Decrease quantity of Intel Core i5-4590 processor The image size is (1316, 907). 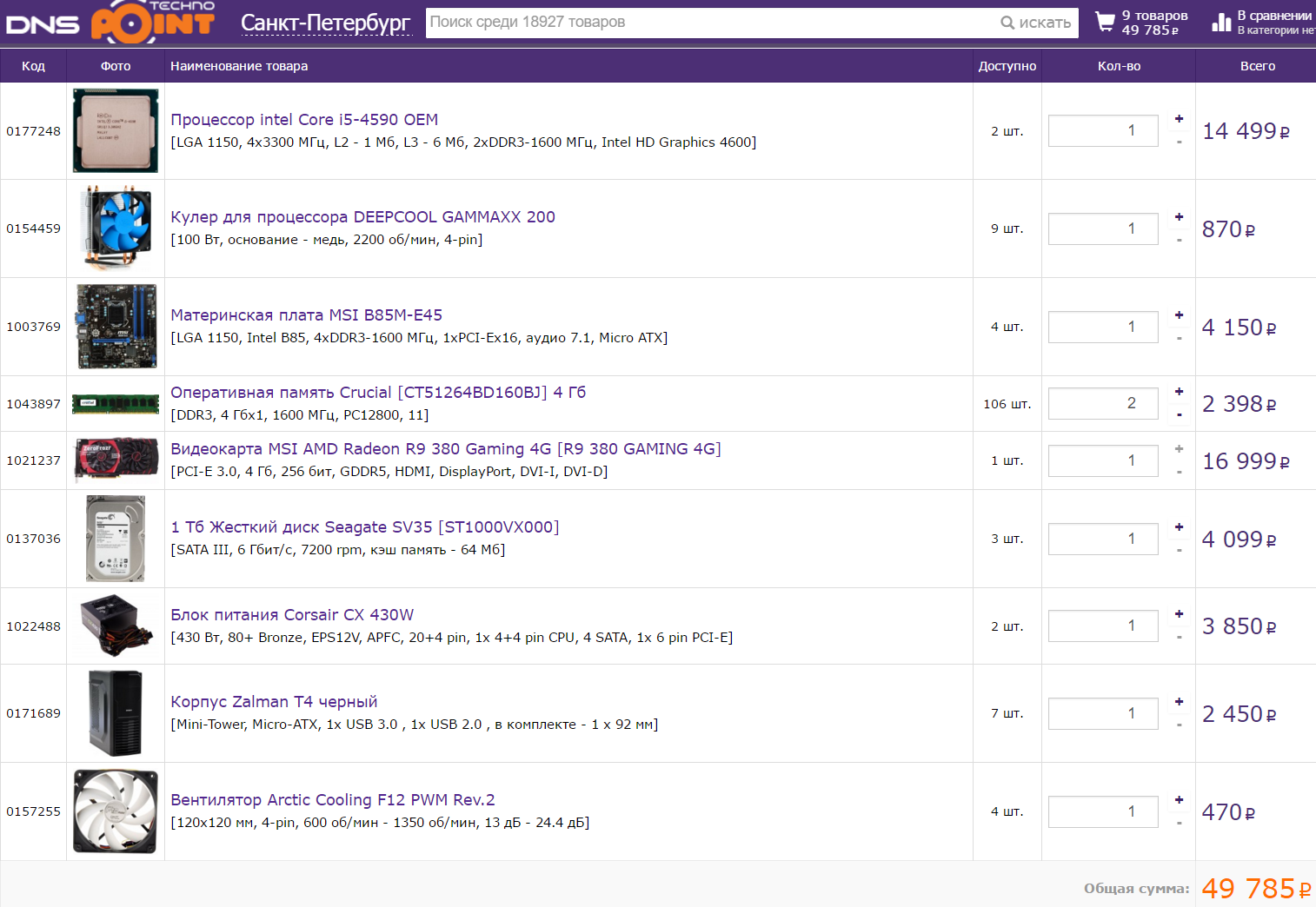coord(1179,142)
